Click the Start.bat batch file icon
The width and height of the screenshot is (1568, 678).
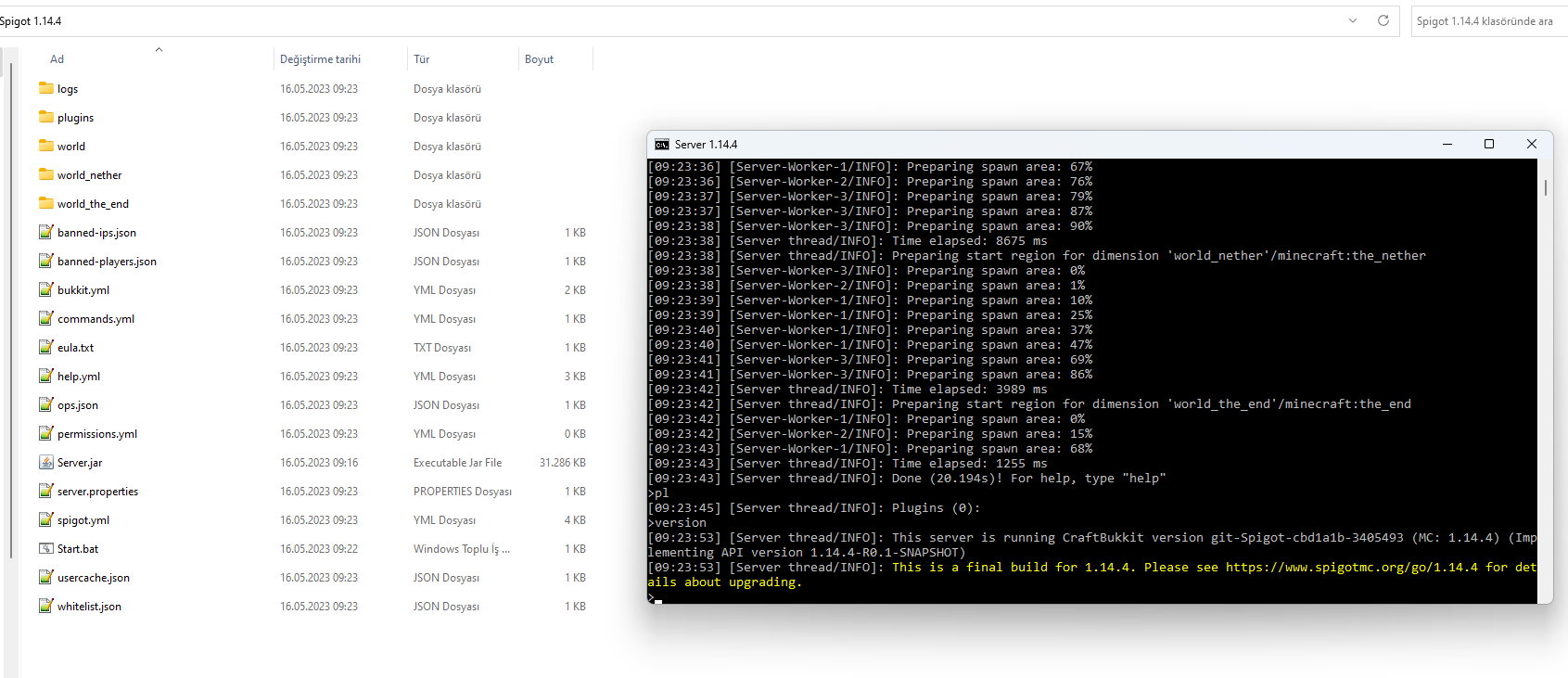[x=46, y=549]
